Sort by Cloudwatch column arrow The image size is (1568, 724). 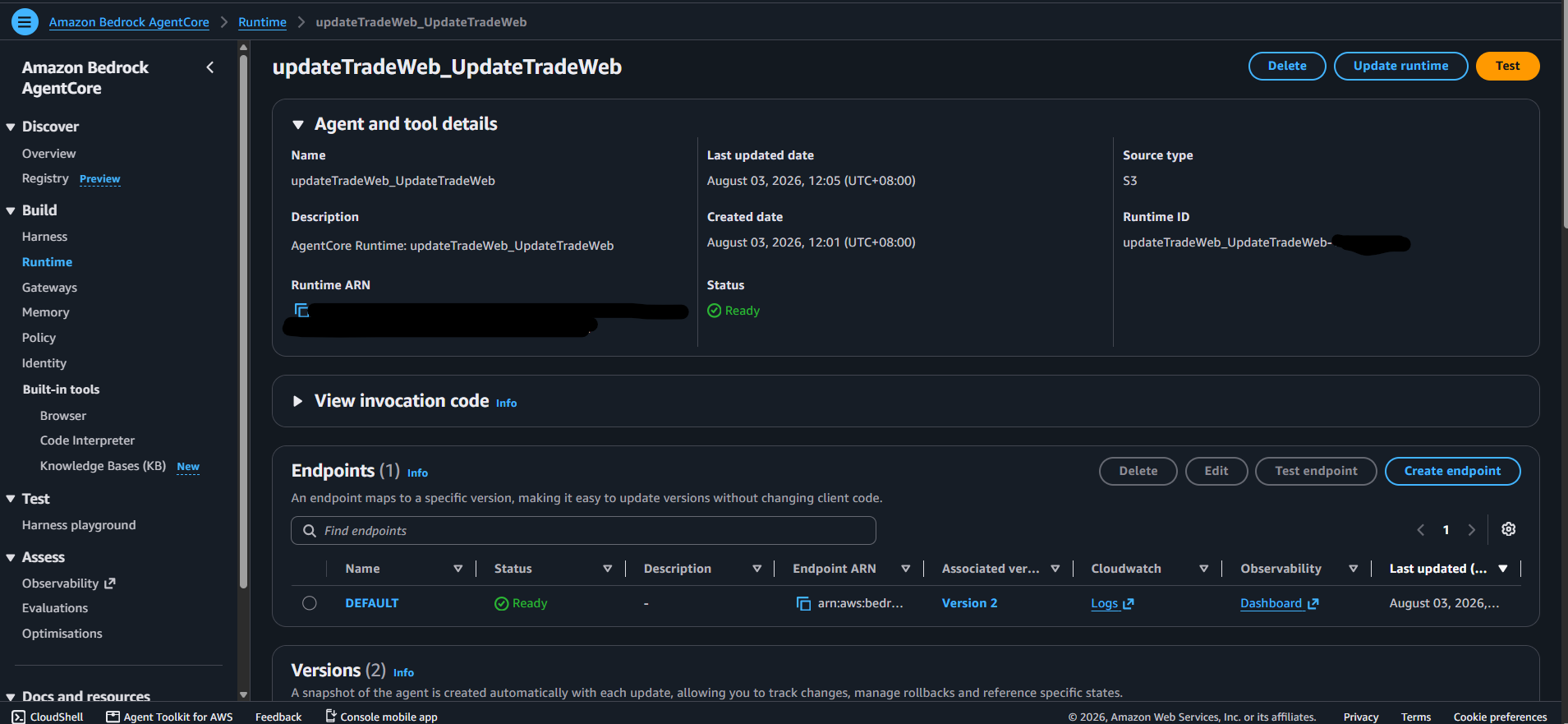click(1204, 569)
